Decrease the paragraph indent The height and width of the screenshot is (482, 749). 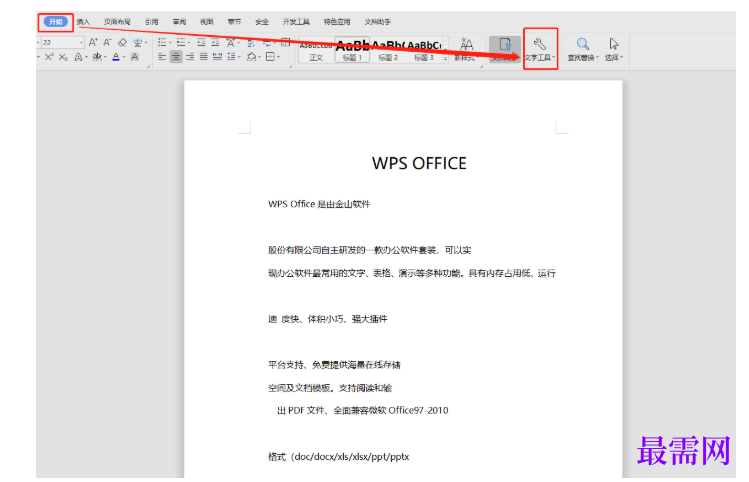pyautogui.click(x=201, y=43)
